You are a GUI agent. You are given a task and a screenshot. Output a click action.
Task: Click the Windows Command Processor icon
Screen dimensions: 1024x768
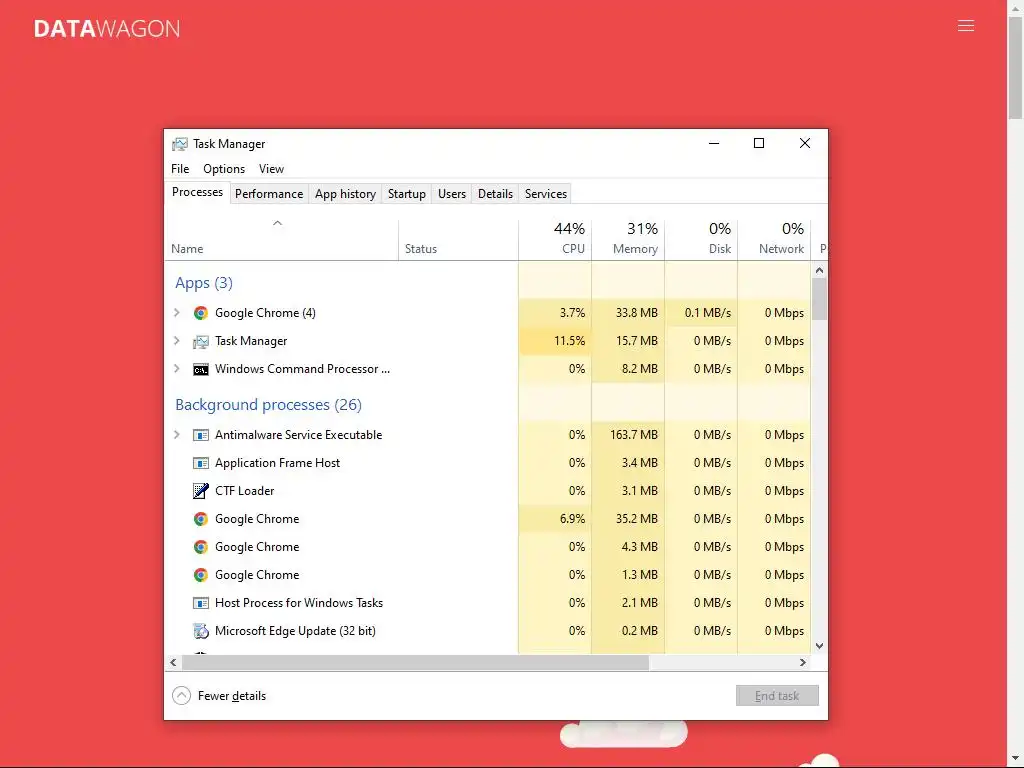(x=200, y=370)
